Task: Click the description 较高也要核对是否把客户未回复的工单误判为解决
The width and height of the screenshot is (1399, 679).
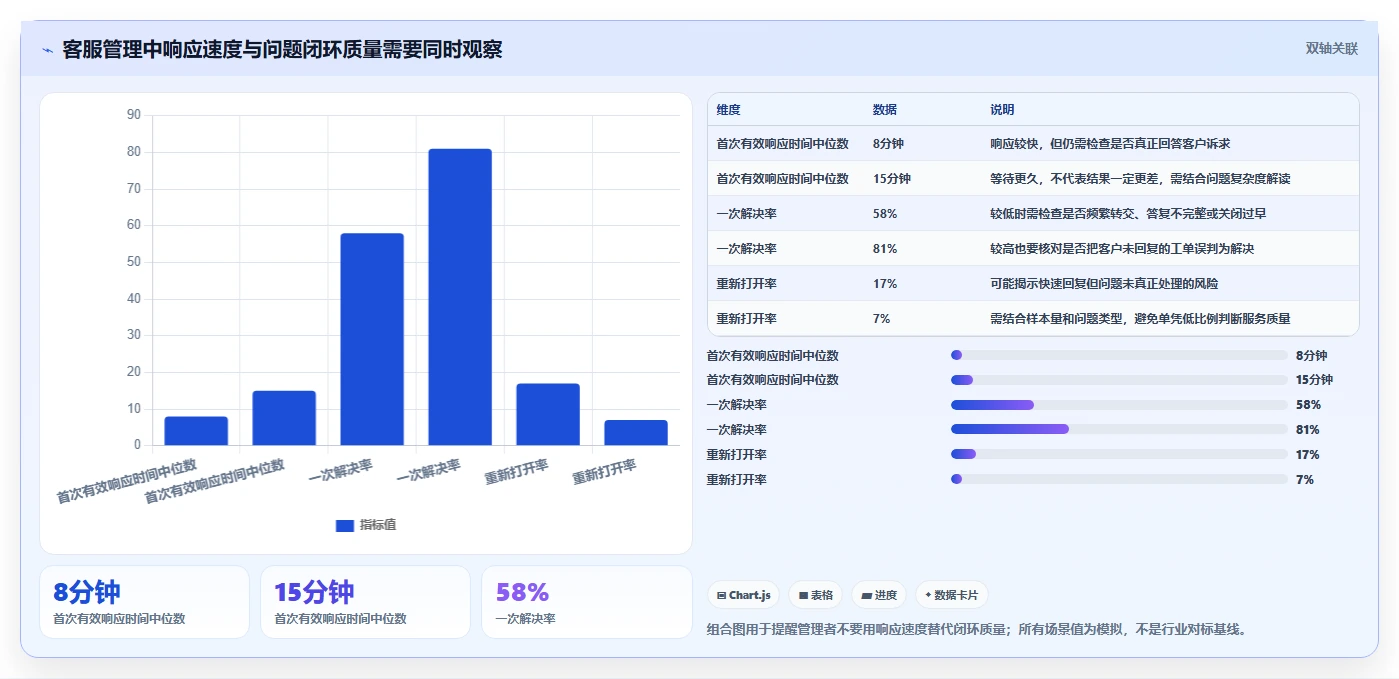Action: tap(1122, 249)
